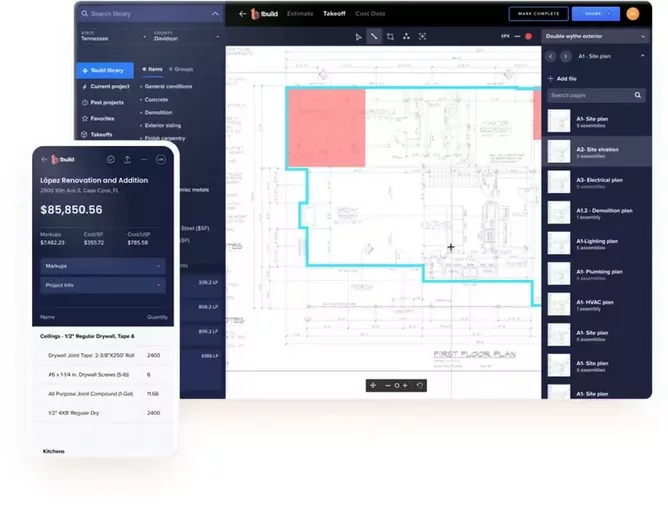Open the Double wythe exterior dropdown

pos(595,36)
